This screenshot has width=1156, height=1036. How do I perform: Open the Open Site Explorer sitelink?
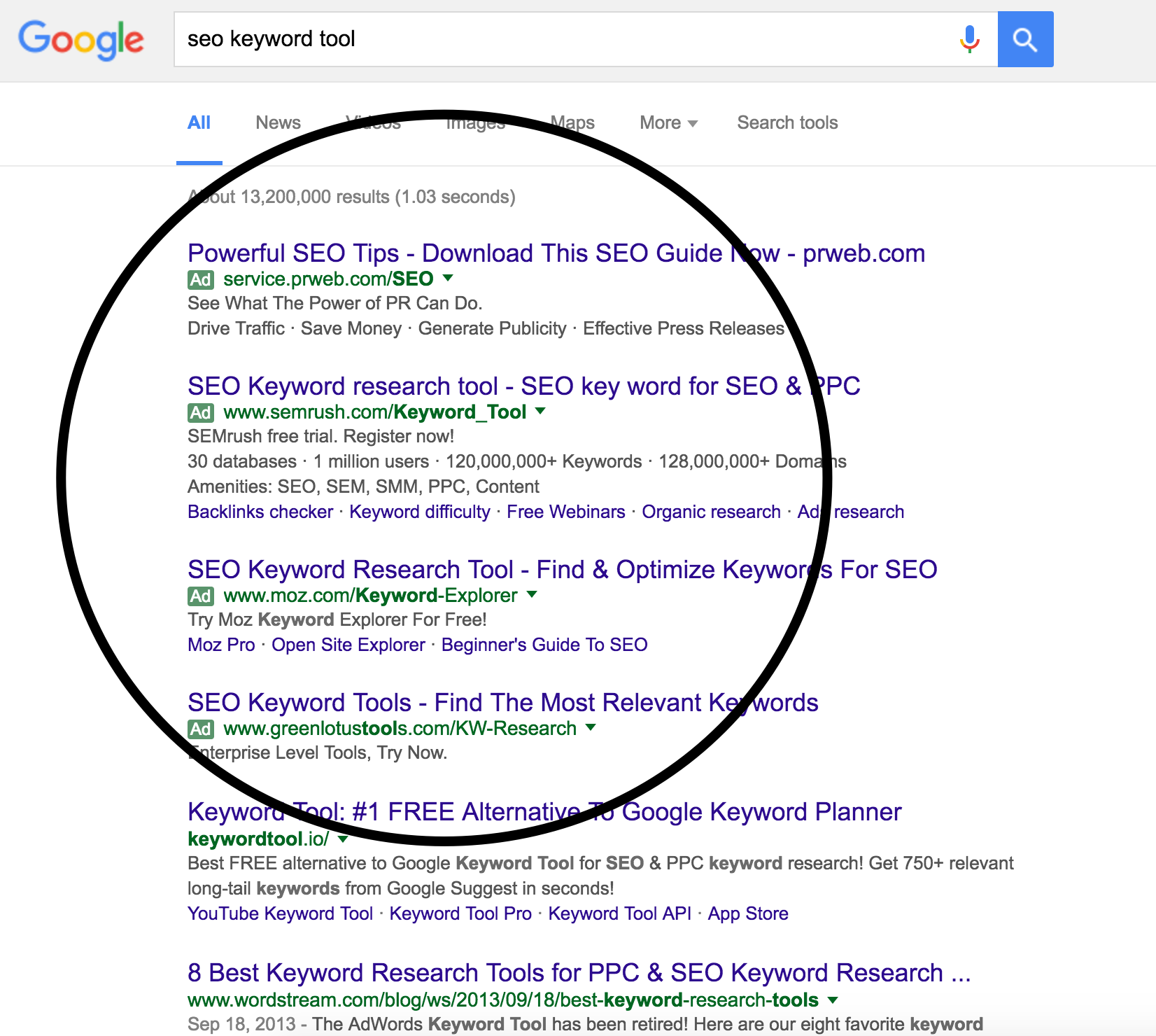click(x=348, y=645)
